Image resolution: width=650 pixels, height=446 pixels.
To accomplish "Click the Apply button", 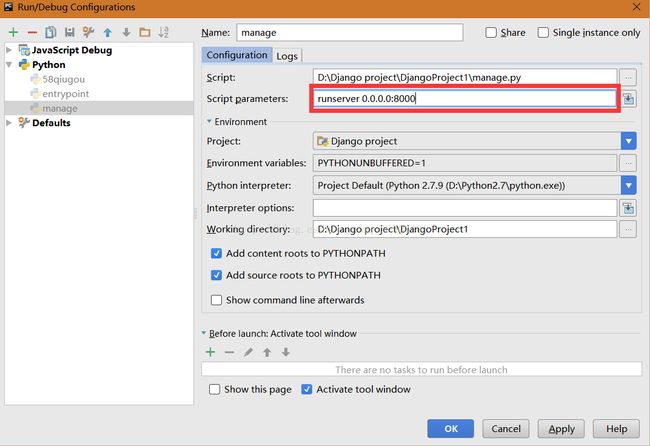I will (x=561, y=429).
